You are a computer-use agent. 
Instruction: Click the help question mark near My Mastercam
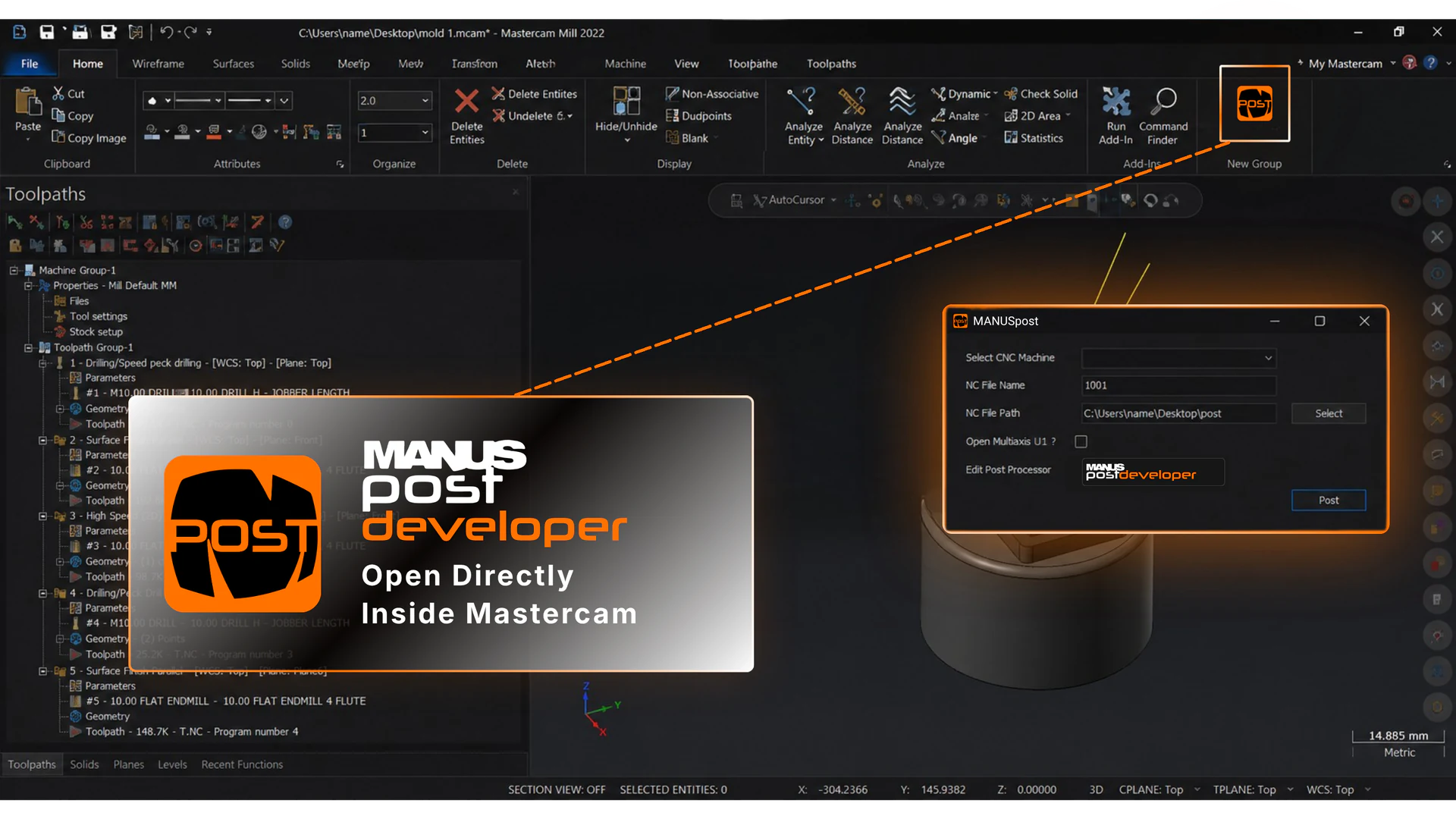[1430, 63]
